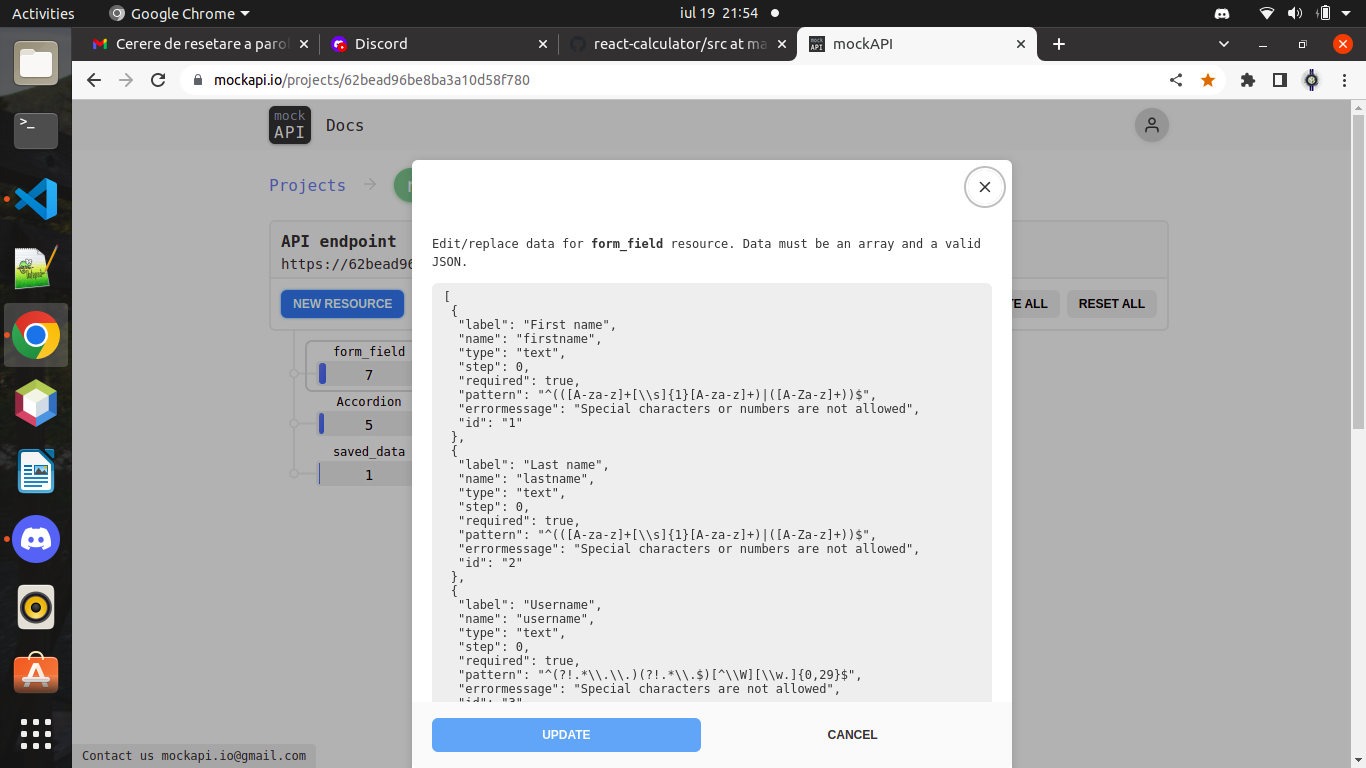Screen dimensions: 1366x768
Task: Click the UPDATE button
Action: tap(566, 735)
